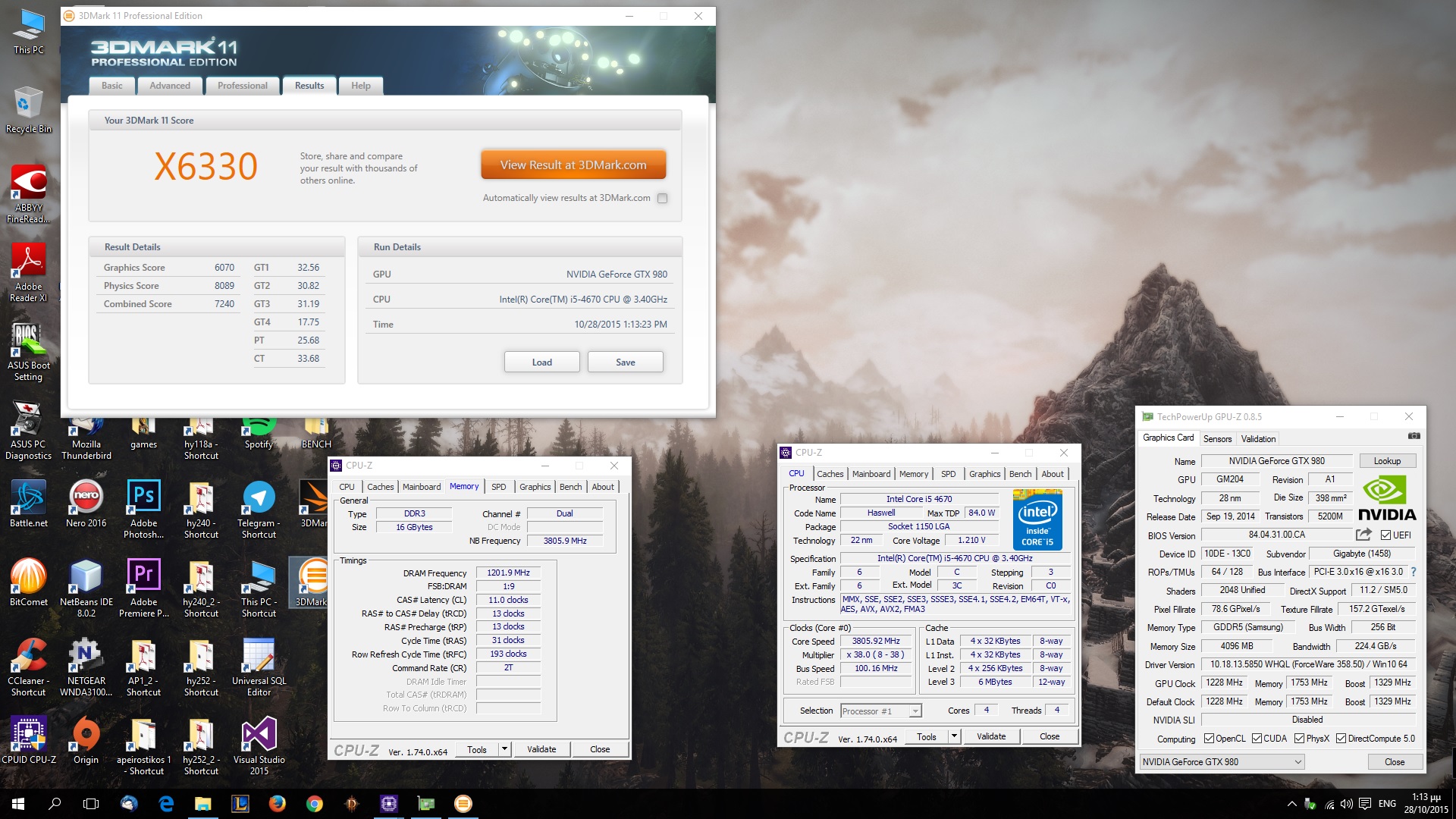The height and width of the screenshot is (819, 1456).
Task: Select SPD tab in CPU-Z Memory window
Action: pyautogui.click(x=498, y=487)
